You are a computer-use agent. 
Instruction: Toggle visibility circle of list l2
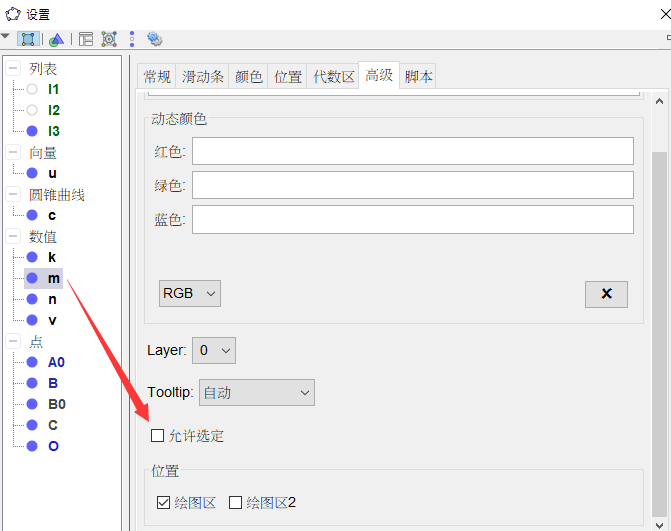coord(32,110)
